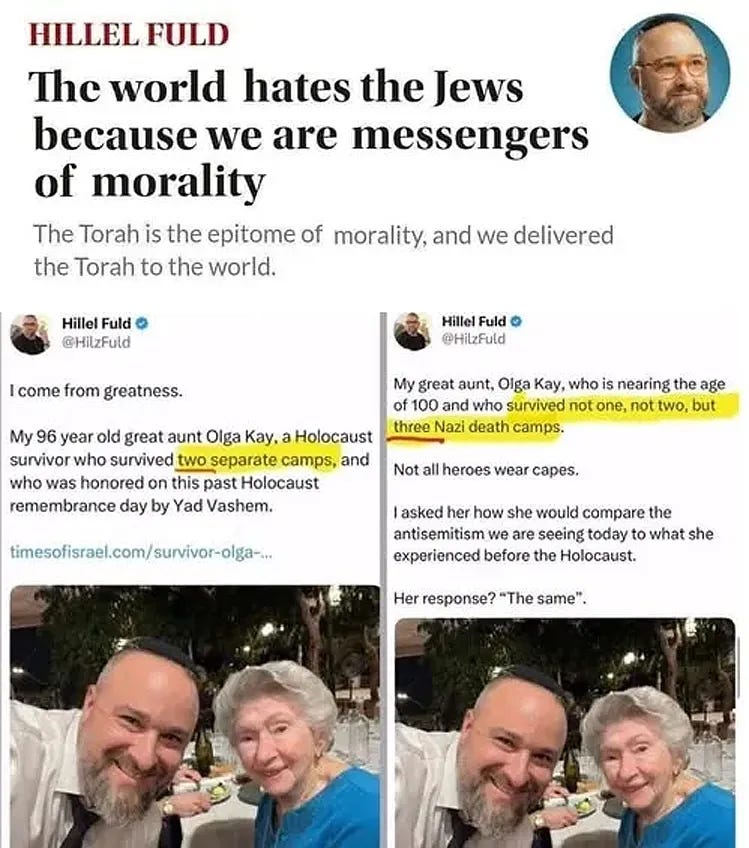The height and width of the screenshot is (848, 749).
Task: Click the circular author portrait at top right
Action: [670, 73]
